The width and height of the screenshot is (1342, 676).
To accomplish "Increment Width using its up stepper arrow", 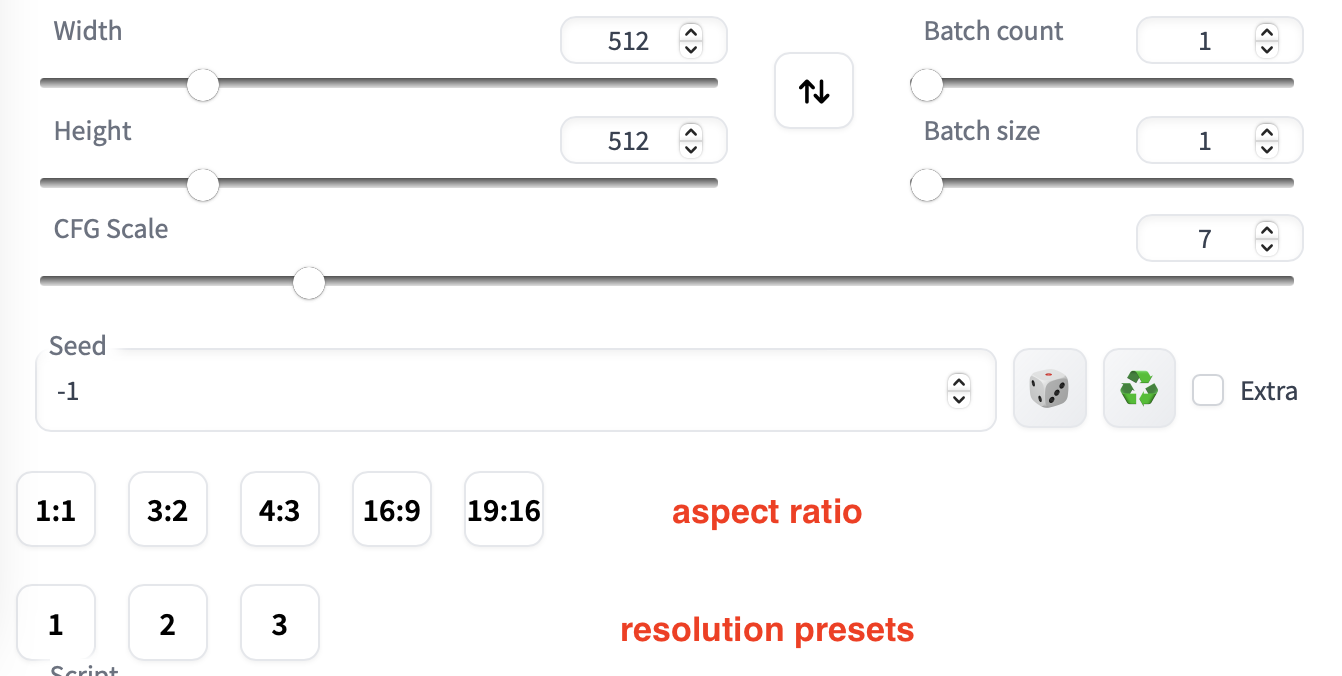I will pos(691,33).
